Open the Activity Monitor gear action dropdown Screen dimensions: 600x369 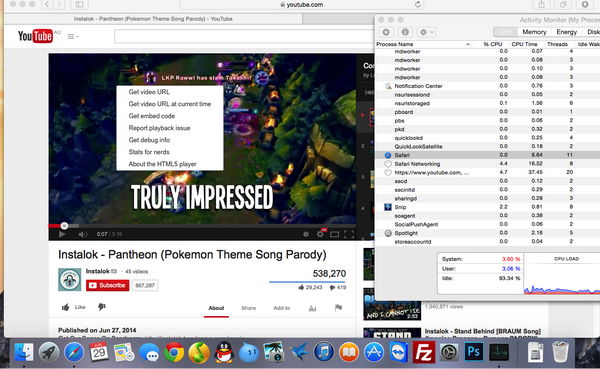pyautogui.click(x=426, y=32)
